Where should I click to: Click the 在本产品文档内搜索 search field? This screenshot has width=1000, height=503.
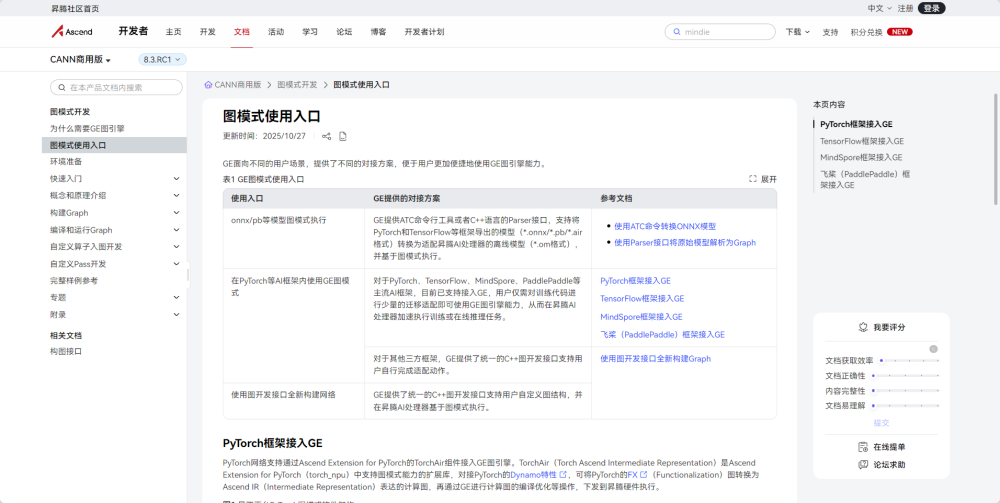(116, 87)
